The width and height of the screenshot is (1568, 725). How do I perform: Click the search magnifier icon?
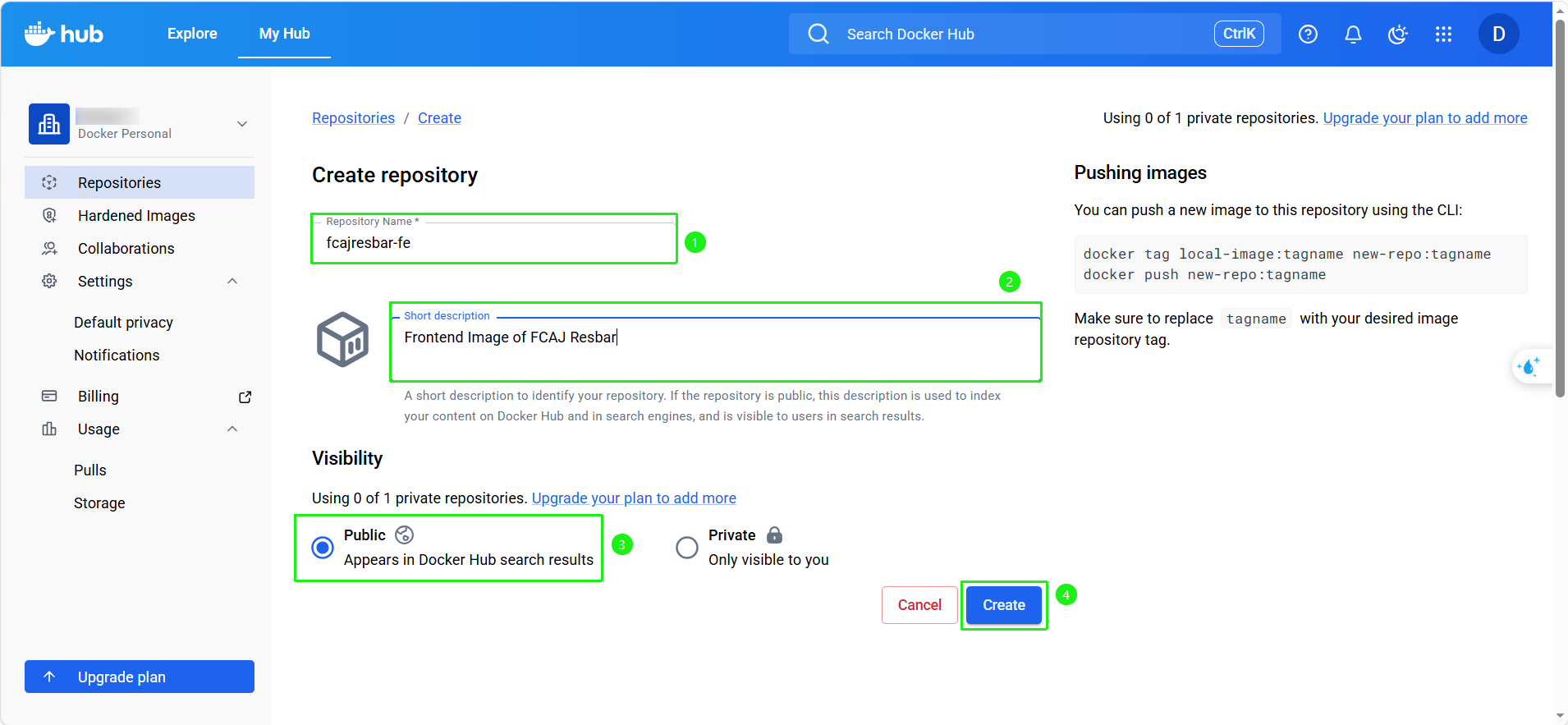(x=818, y=34)
